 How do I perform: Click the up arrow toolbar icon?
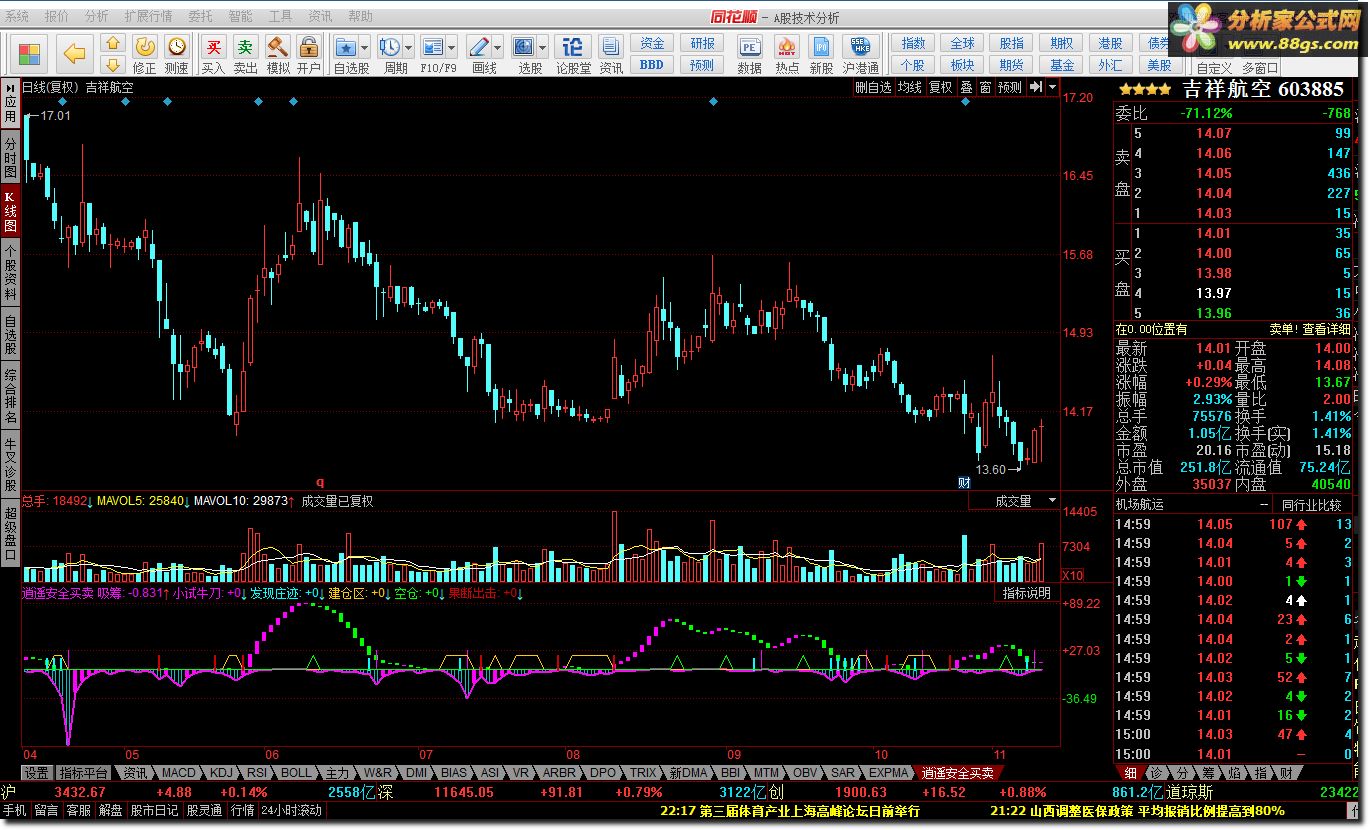113,44
